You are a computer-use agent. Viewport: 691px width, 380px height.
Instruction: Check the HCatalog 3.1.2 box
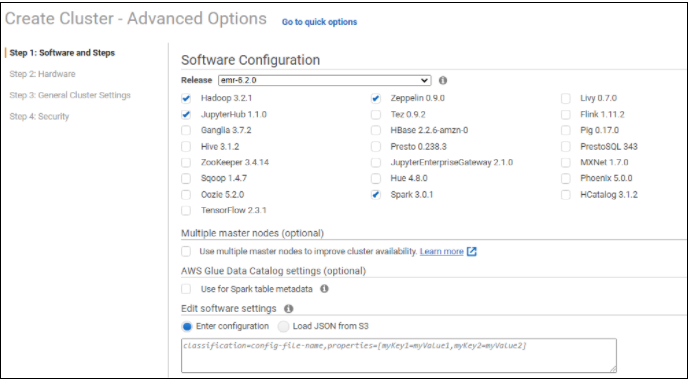tap(565, 194)
